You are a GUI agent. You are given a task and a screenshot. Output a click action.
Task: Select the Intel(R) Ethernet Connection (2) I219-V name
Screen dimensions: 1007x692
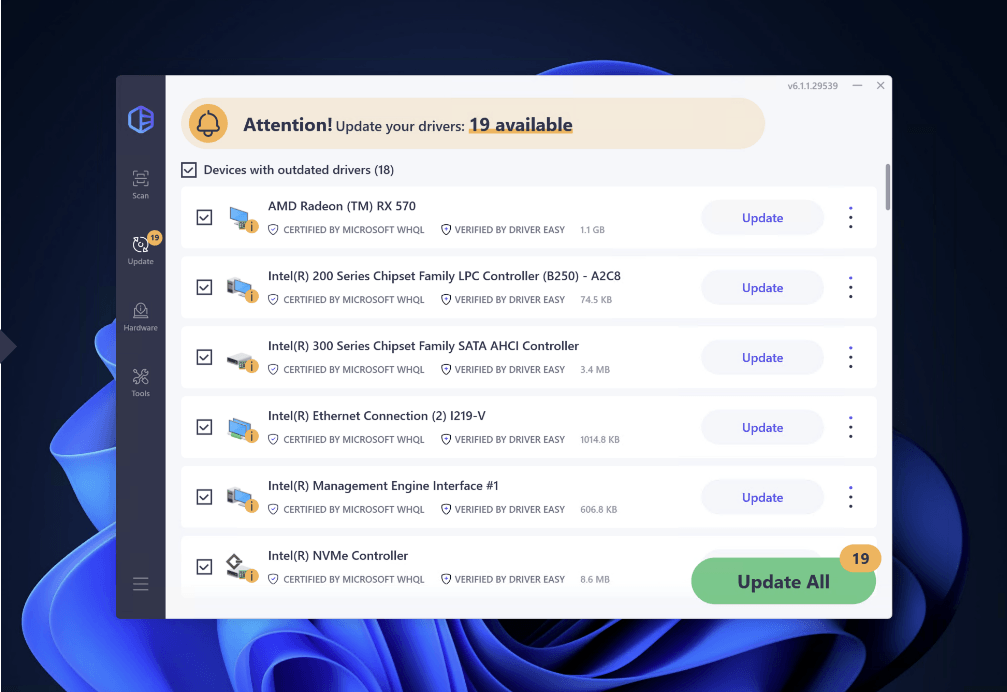pos(376,416)
